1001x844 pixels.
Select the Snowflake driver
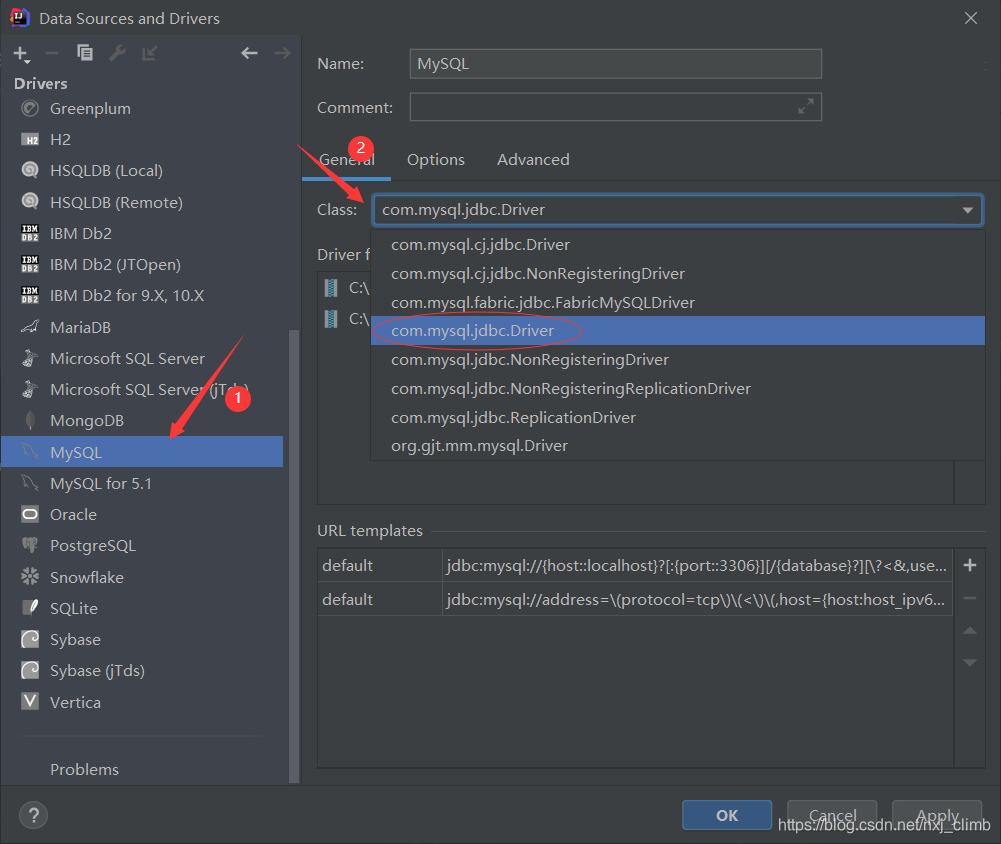[x=142, y=577]
